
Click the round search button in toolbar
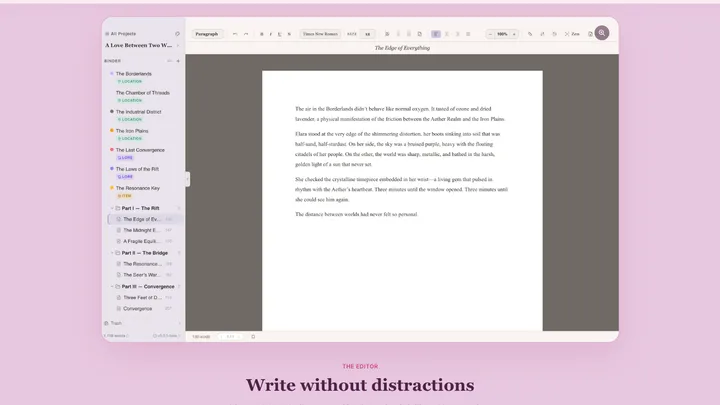tap(601, 33)
